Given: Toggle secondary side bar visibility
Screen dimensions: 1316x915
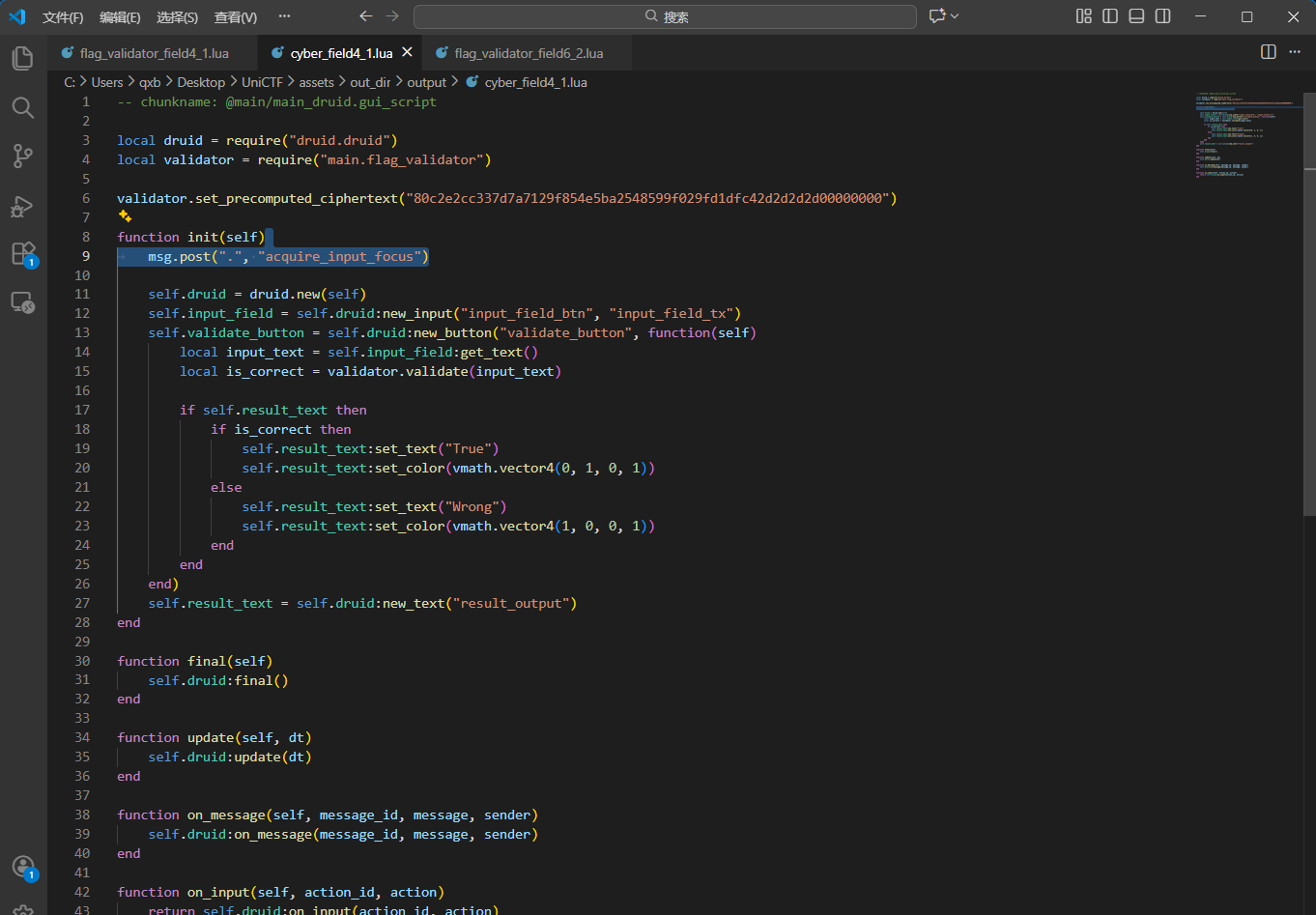Looking at the screenshot, I should point(1163,16).
